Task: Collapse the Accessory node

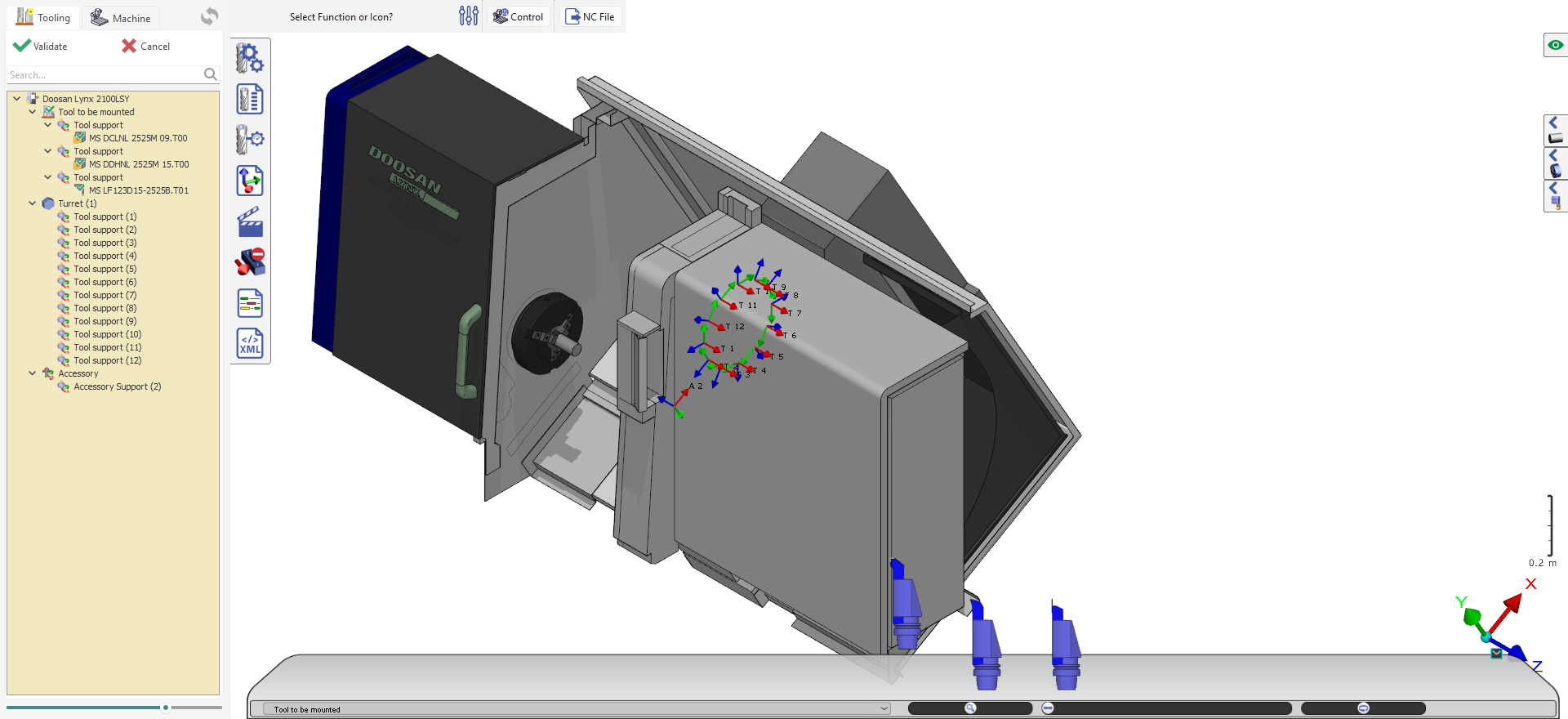Action: point(33,373)
